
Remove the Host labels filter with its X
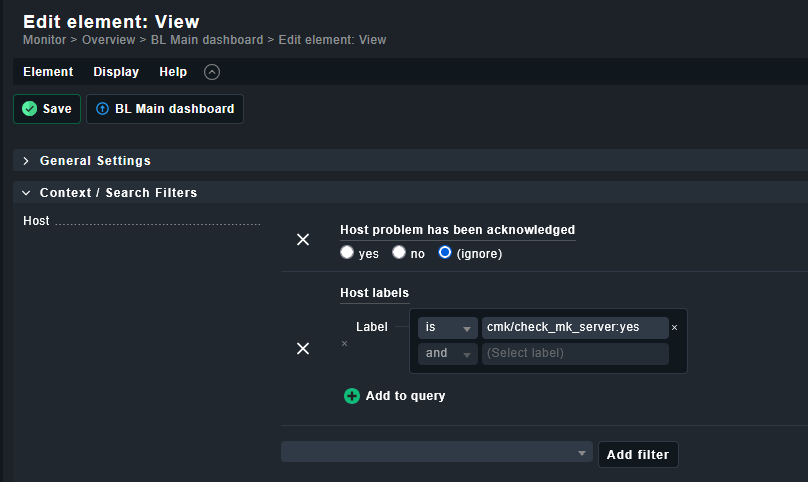click(303, 348)
